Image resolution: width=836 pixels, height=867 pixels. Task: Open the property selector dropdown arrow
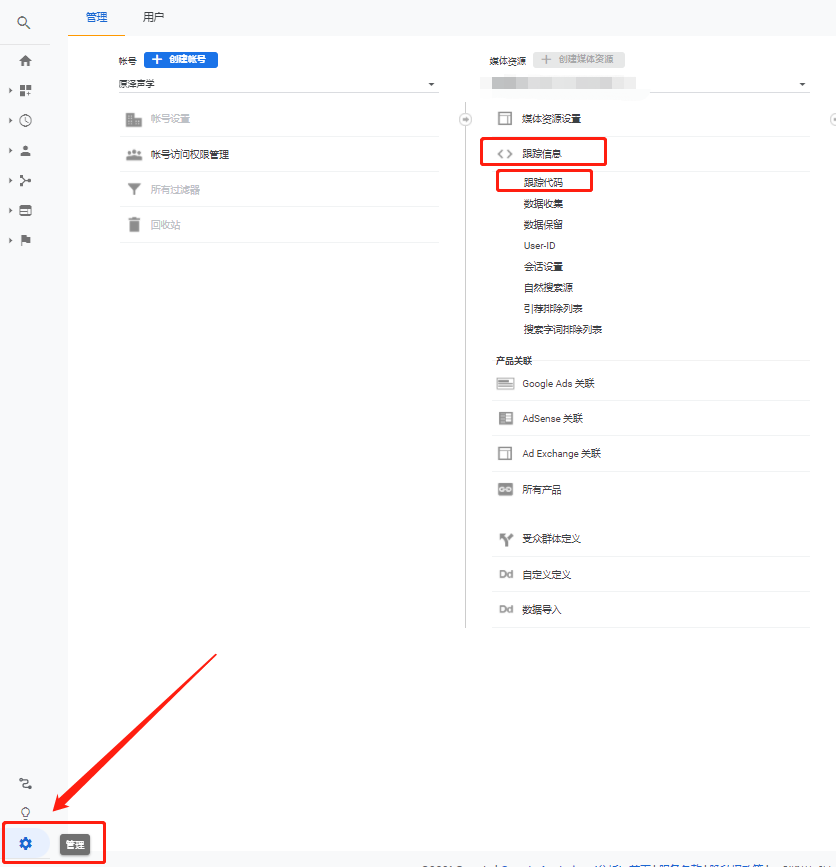802,85
